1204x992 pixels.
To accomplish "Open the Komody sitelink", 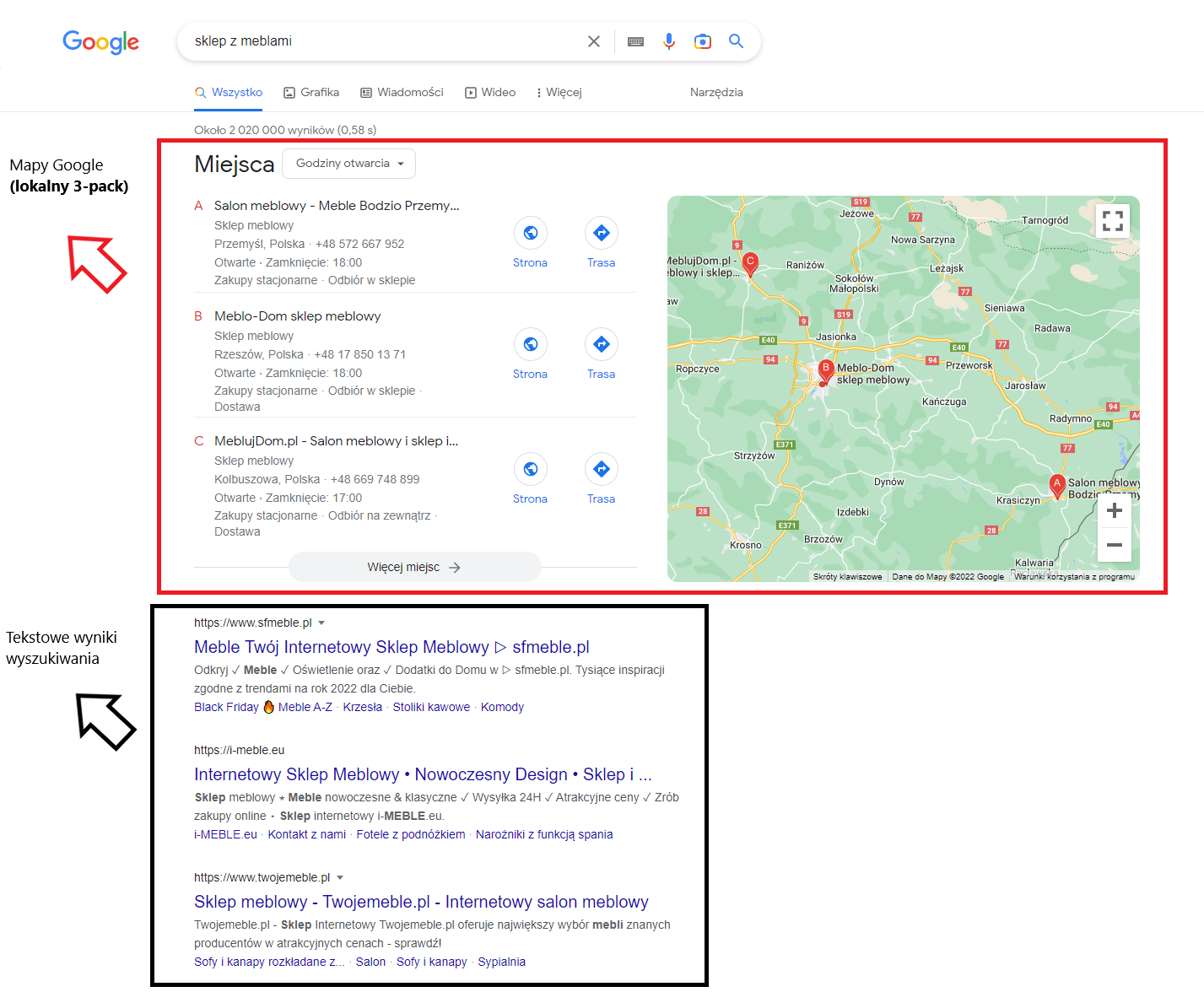I will click(502, 708).
